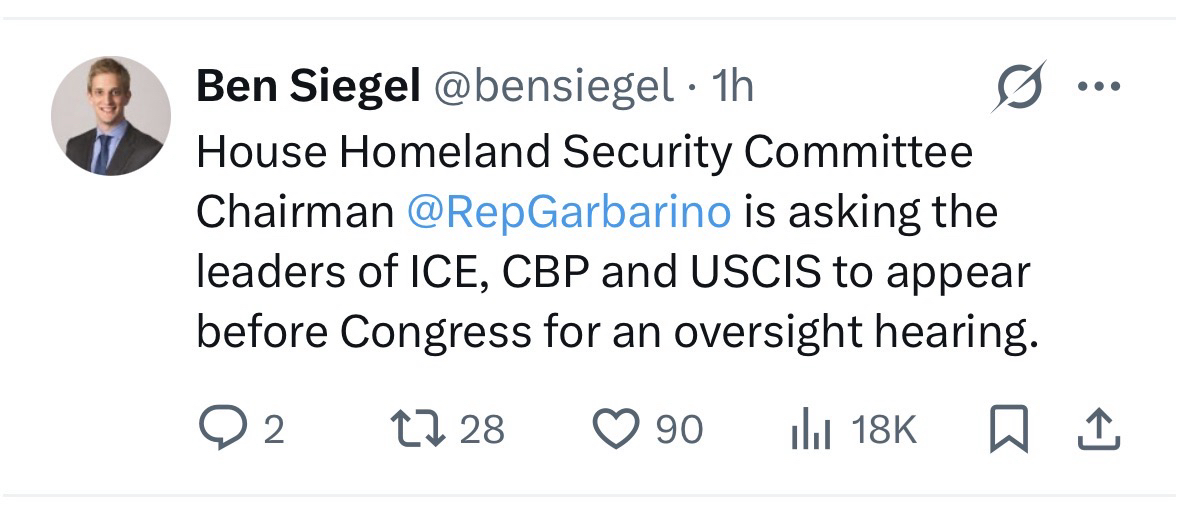Screen dimensions: 1179x509
Task: Click the repost count 28
Action: (483, 430)
